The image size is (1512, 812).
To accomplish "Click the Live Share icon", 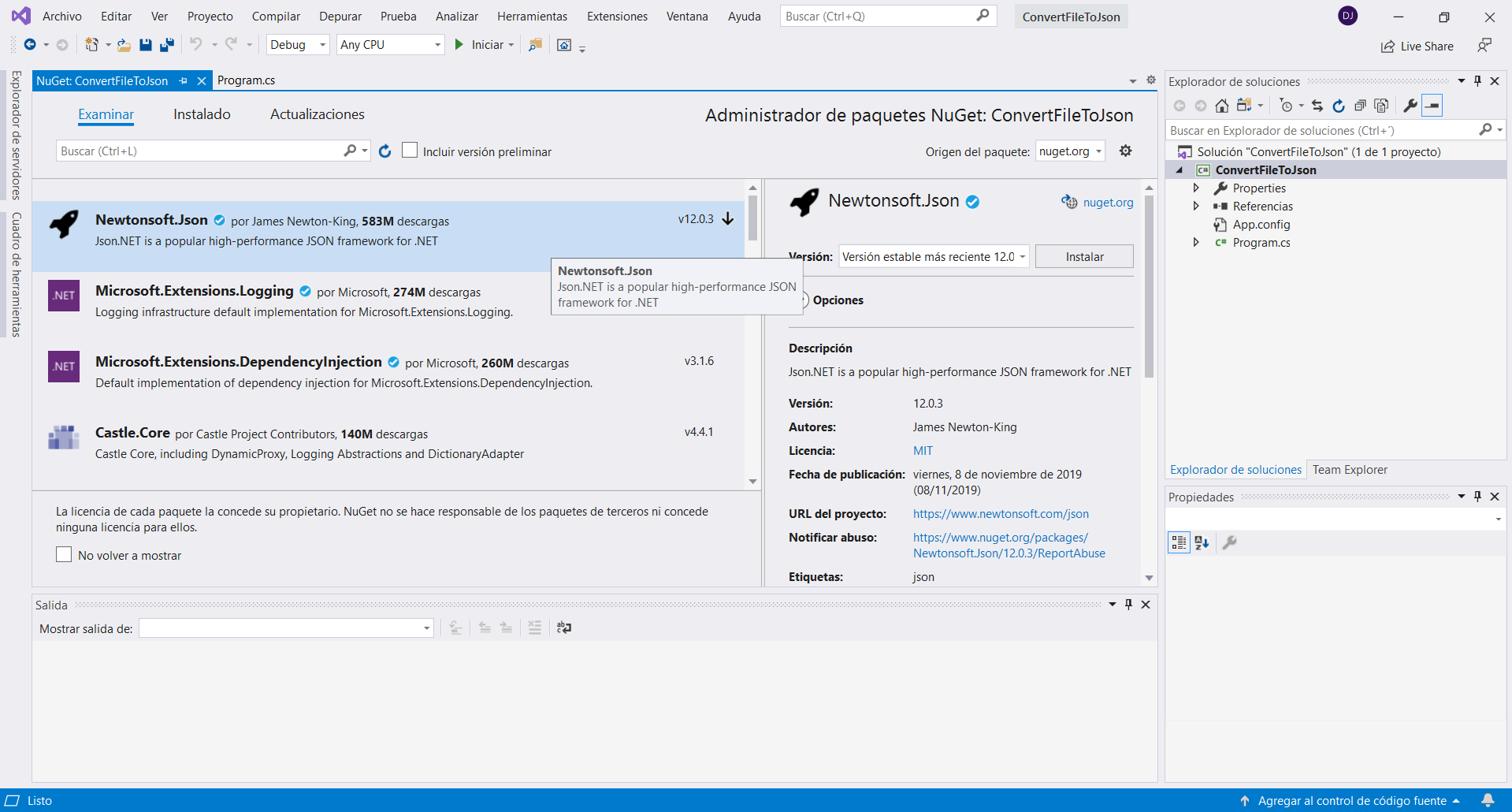I will pos(1388,47).
